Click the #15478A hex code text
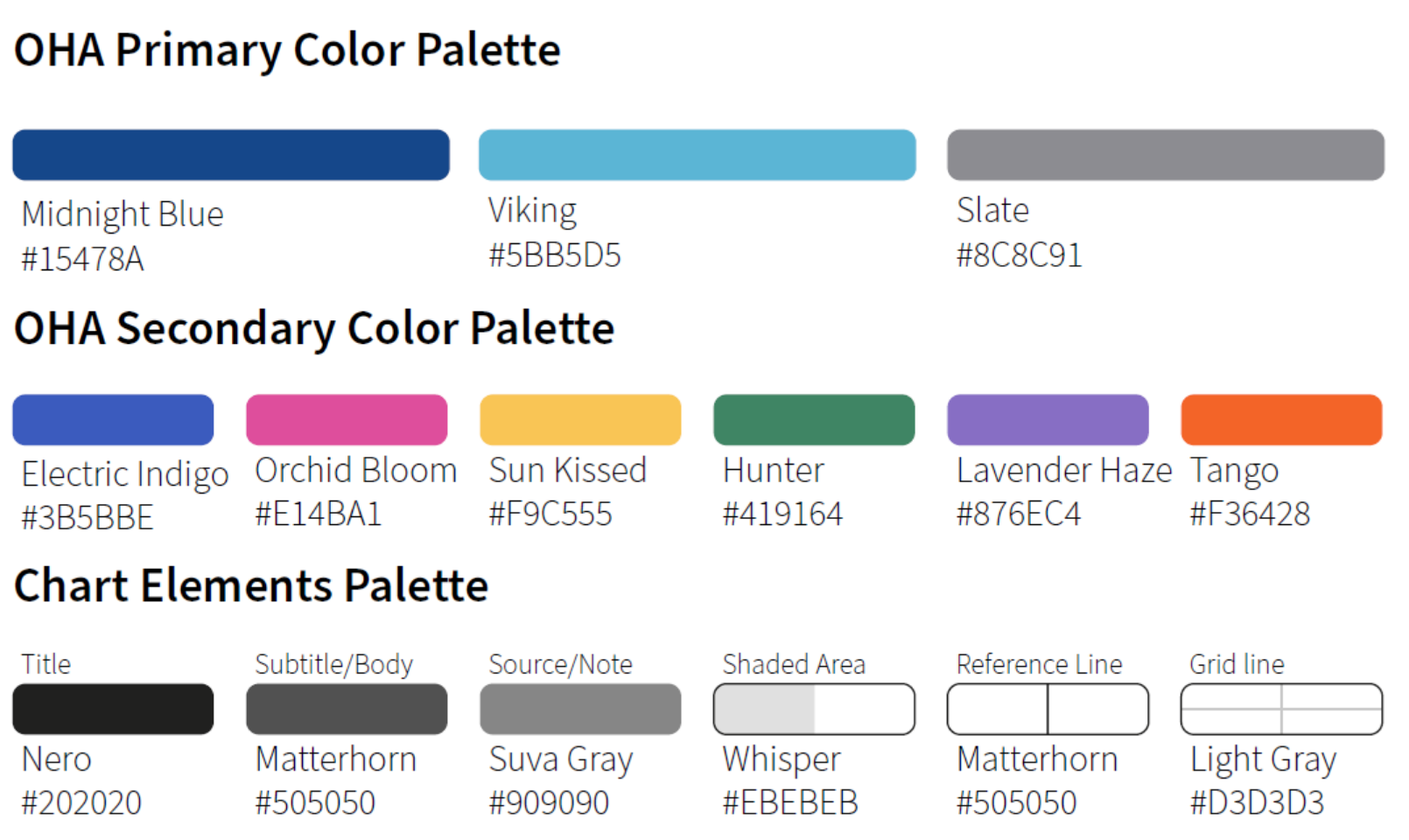This screenshot has width=1409, height=840. coord(83,259)
